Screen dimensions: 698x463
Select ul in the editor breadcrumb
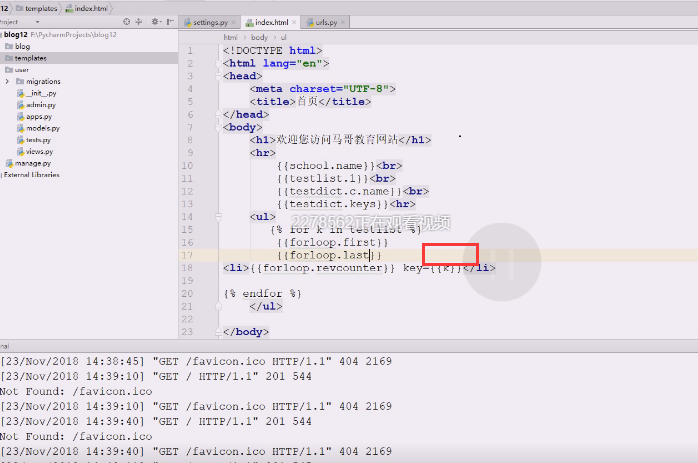(284, 37)
